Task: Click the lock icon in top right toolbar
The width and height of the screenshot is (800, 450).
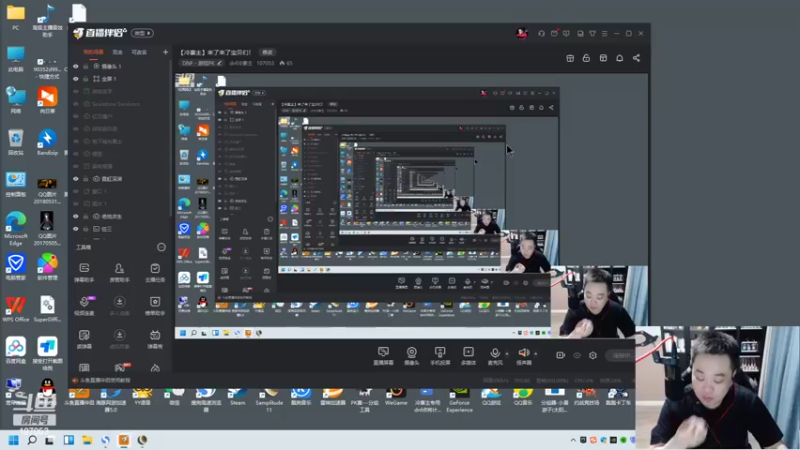Action: click(586, 58)
